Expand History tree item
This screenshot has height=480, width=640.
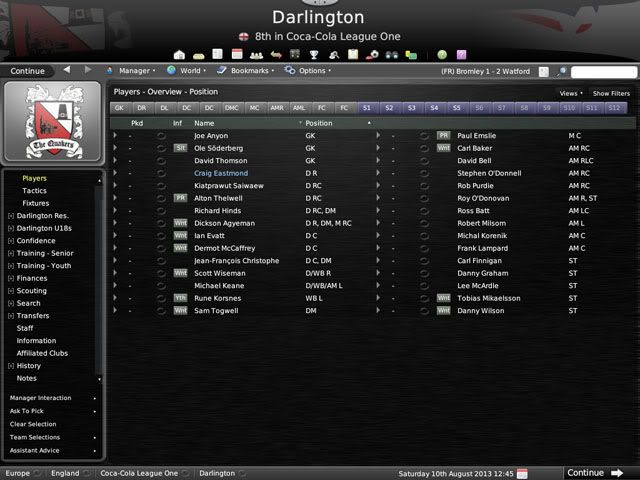pyautogui.click(x=11, y=366)
